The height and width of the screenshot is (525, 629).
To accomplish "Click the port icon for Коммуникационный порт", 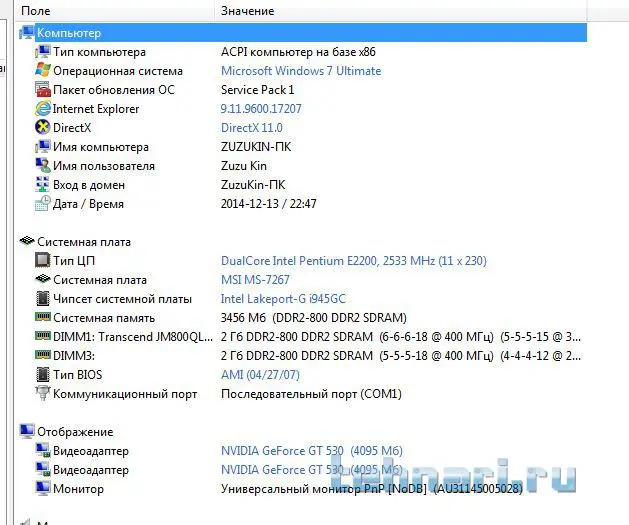I will 43,393.
